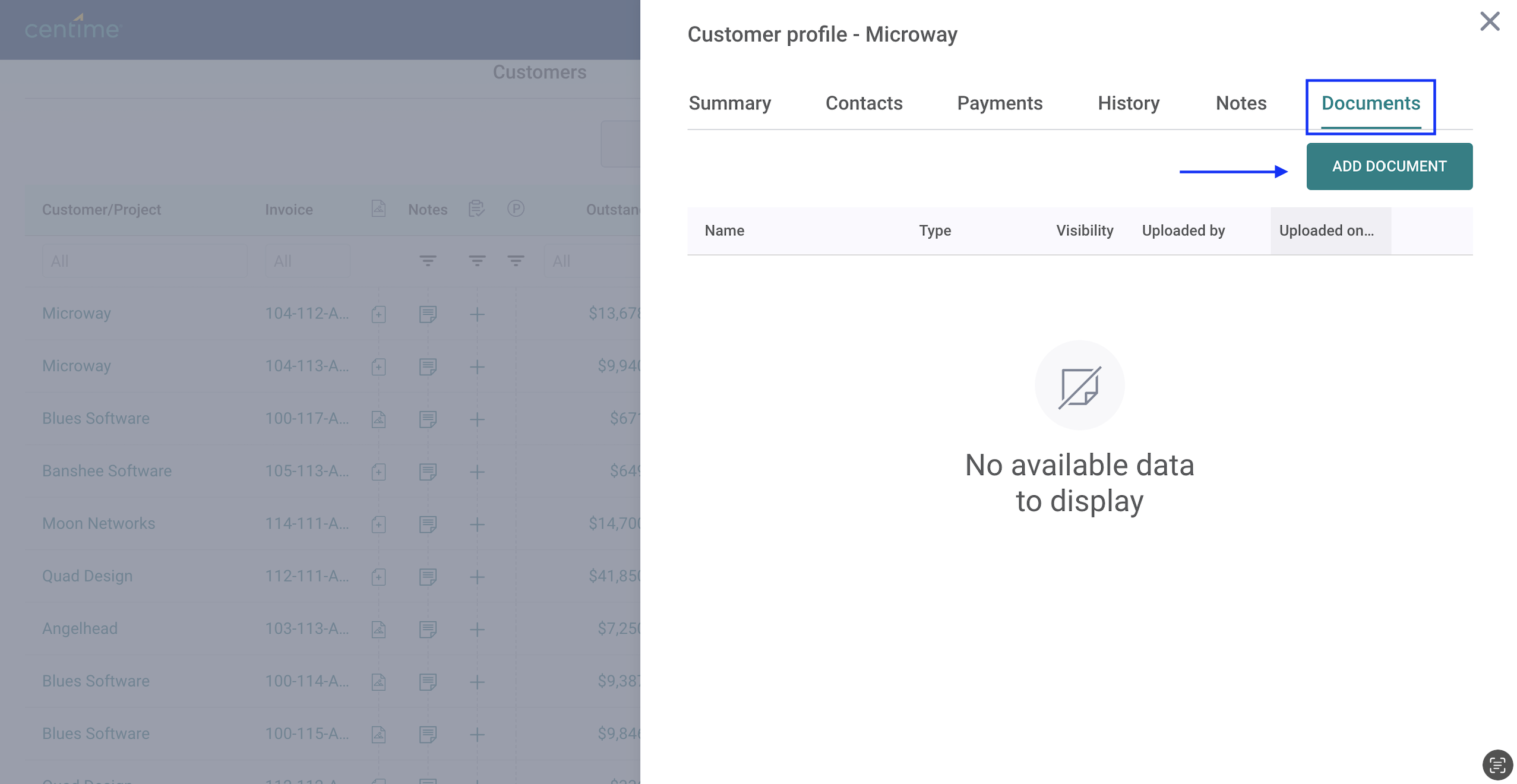Open the Angelhead customer link
Screen dimensions: 1517x784
click(x=80, y=628)
